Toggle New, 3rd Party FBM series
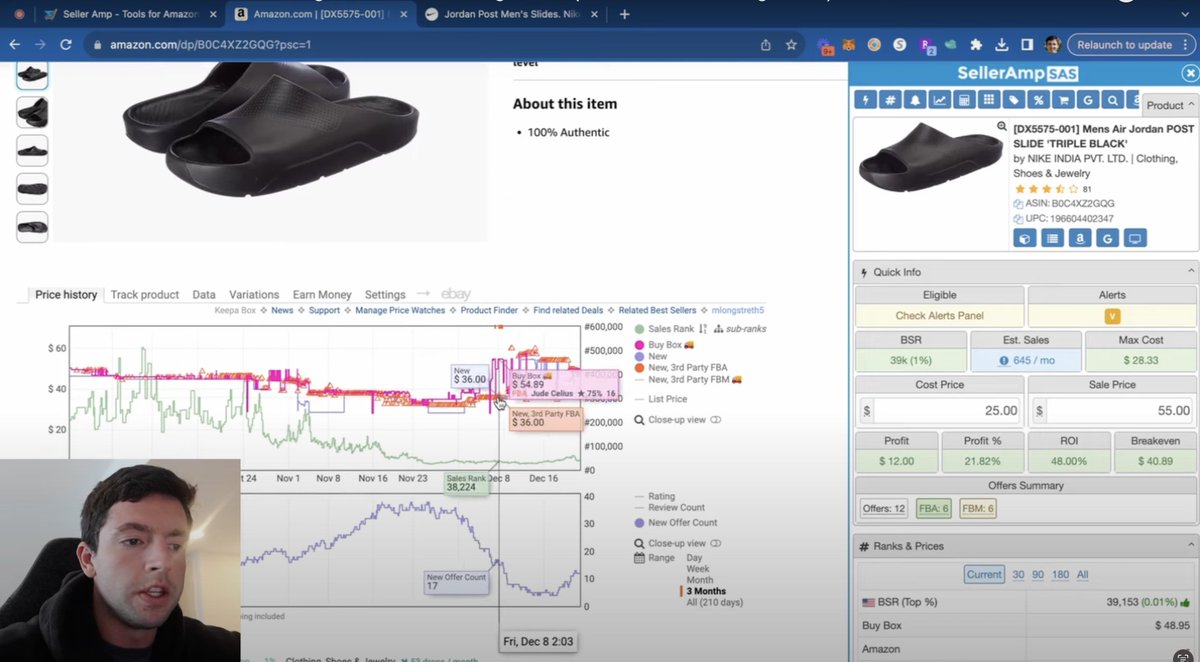1200x662 pixels. (688, 380)
